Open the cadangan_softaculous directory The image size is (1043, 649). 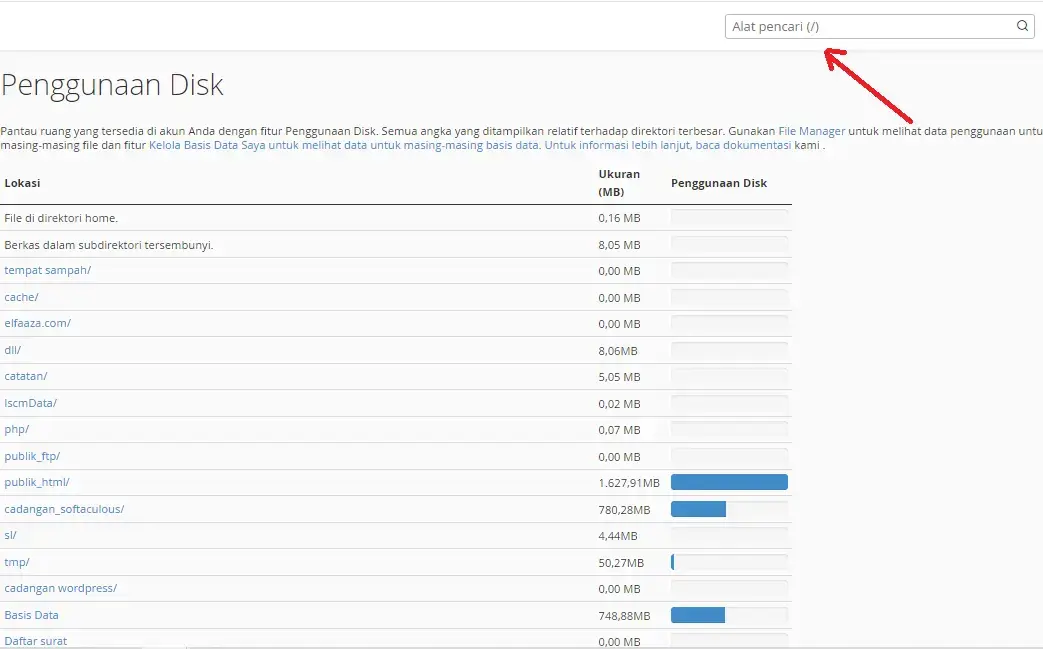(x=64, y=508)
